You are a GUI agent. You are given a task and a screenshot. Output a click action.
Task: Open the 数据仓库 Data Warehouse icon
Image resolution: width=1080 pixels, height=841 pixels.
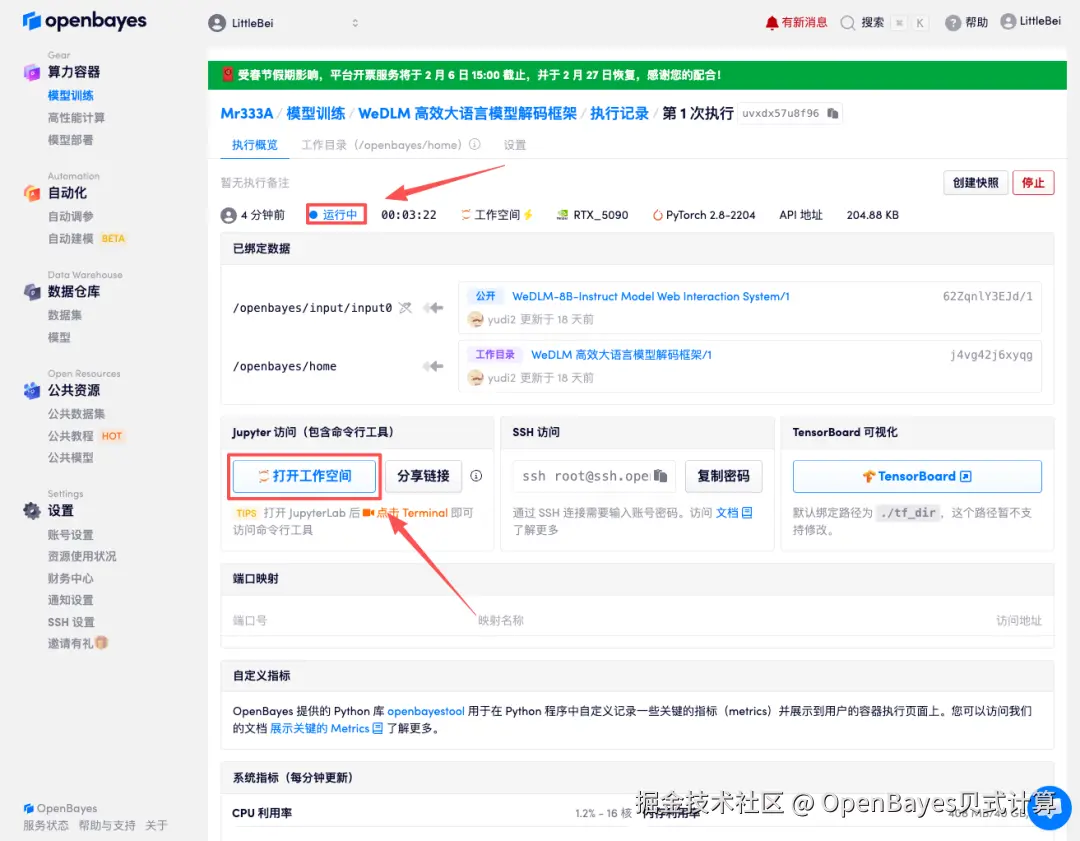click(x=34, y=292)
